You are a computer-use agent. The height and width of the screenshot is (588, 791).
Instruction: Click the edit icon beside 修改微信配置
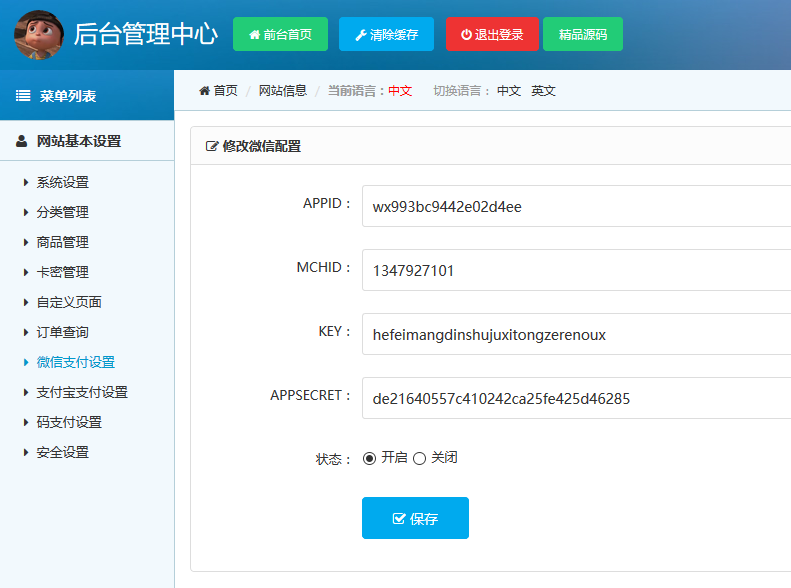212,146
